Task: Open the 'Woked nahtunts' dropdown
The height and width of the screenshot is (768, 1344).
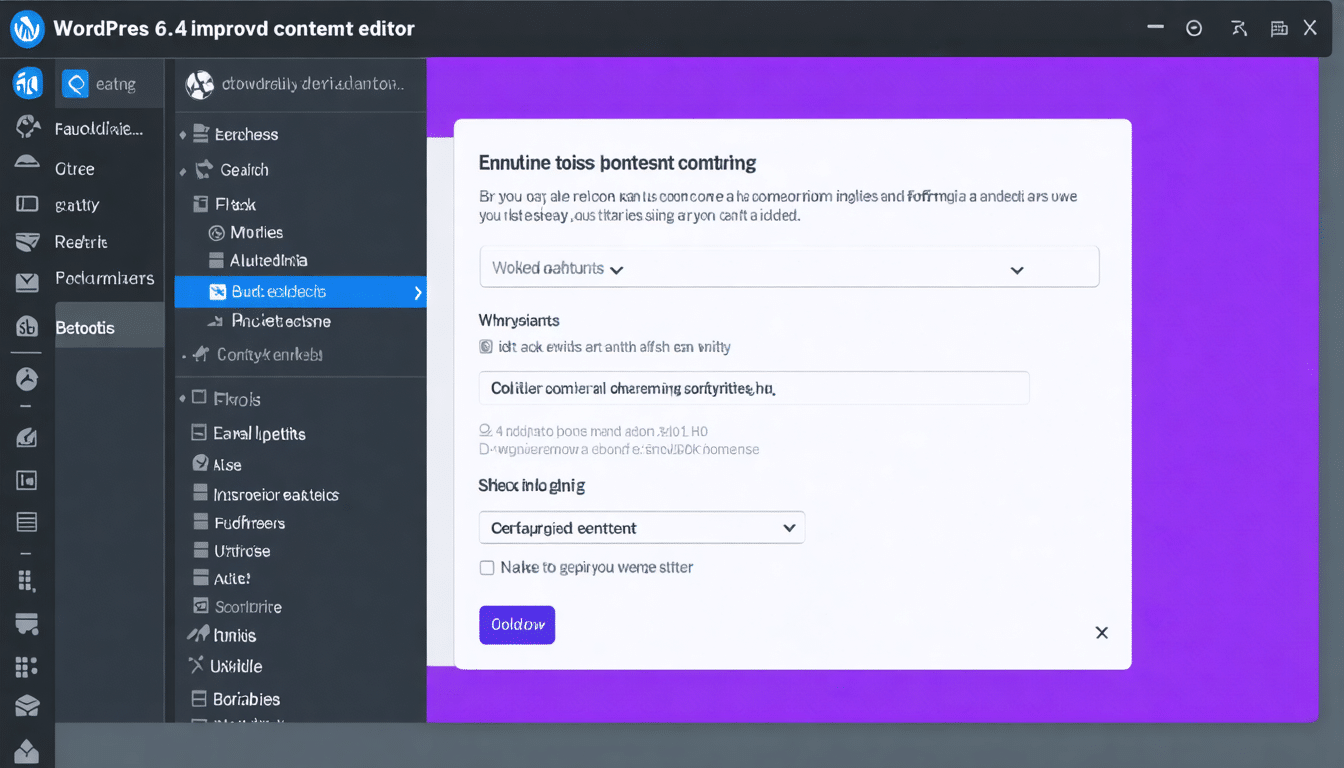Action: pos(789,266)
